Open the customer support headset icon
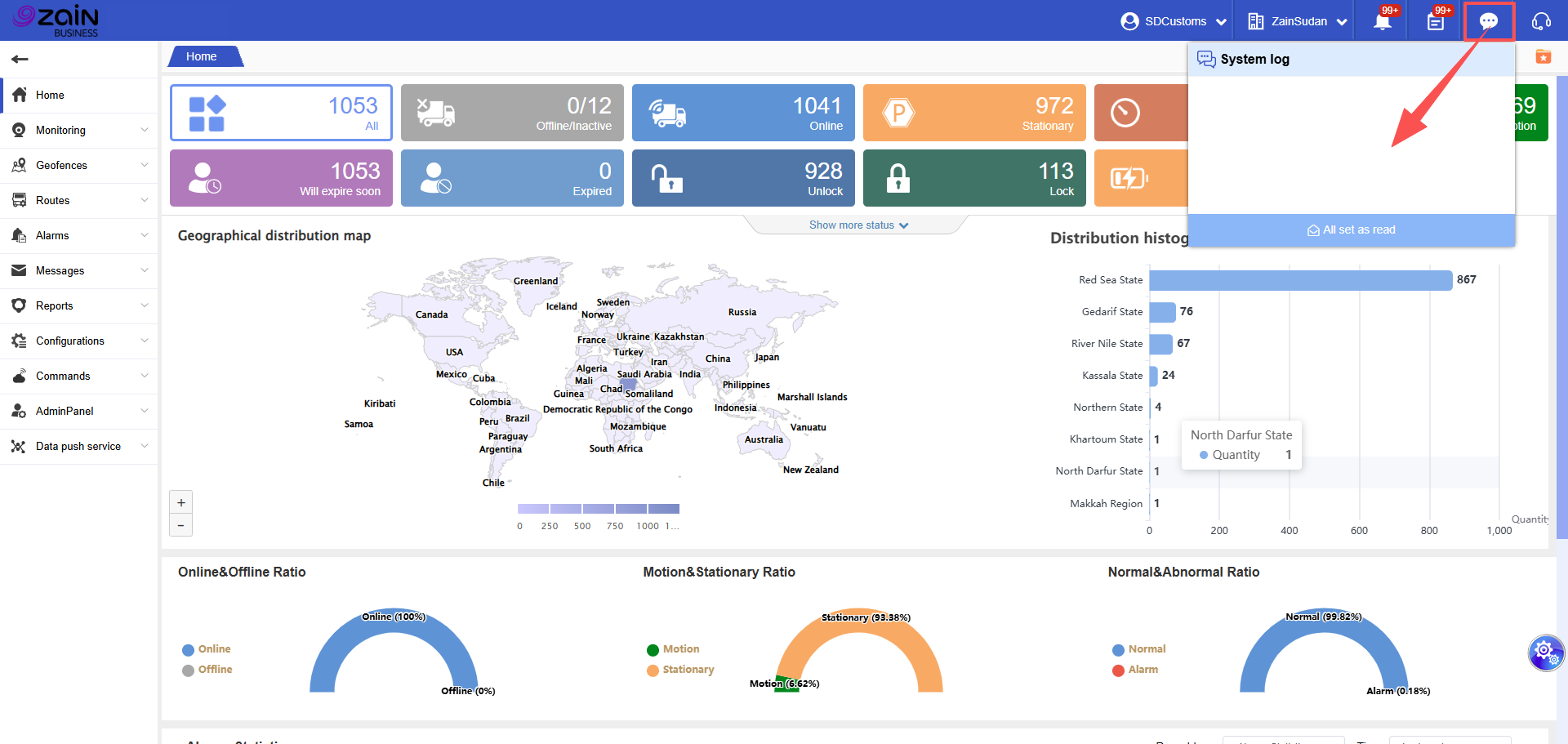Screen dimensions: 1568x744 click(1541, 21)
